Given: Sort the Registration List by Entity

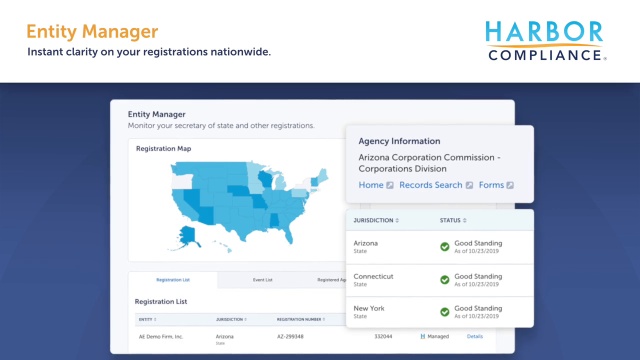Looking at the screenshot, I should (x=147, y=319).
